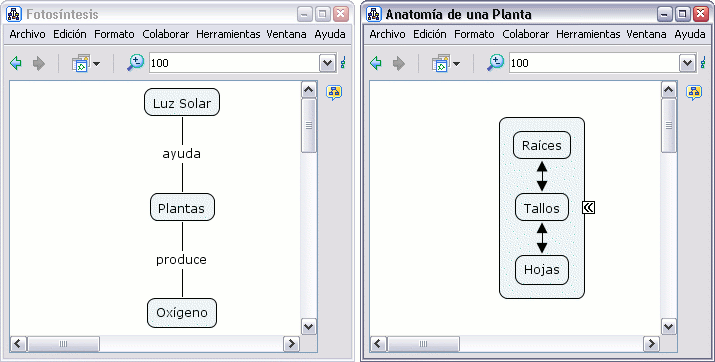This screenshot has width=715, height=362.
Task: Click the 'produce' linking phrase
Action: [x=181, y=259]
